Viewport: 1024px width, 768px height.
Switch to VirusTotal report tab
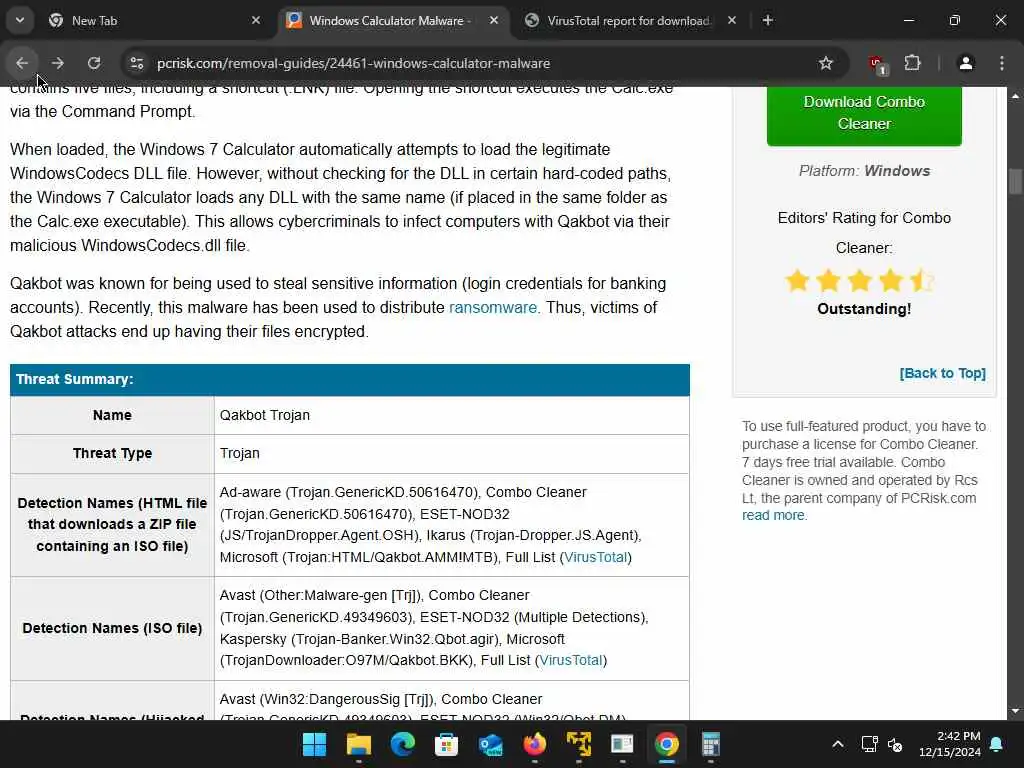(x=628, y=20)
